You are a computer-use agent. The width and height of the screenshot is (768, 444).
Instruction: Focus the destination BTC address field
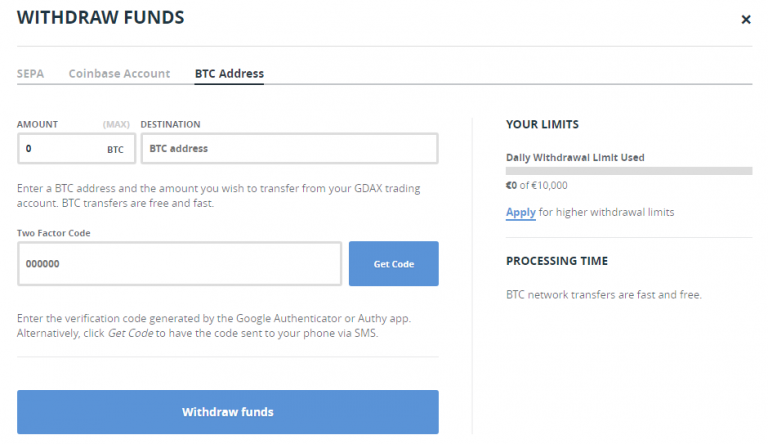point(288,148)
